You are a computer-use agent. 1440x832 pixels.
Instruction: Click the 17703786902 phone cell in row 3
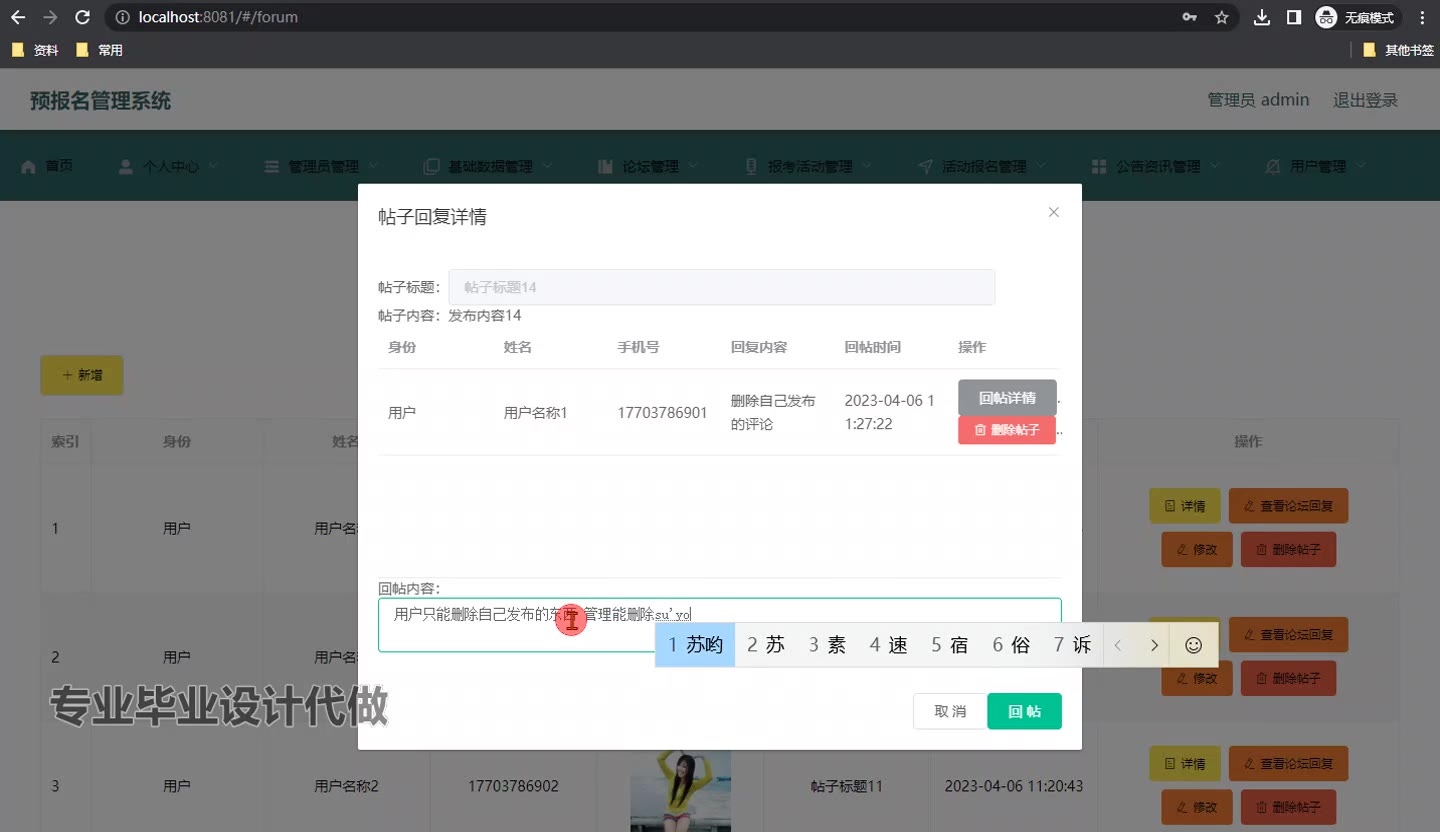(513, 786)
